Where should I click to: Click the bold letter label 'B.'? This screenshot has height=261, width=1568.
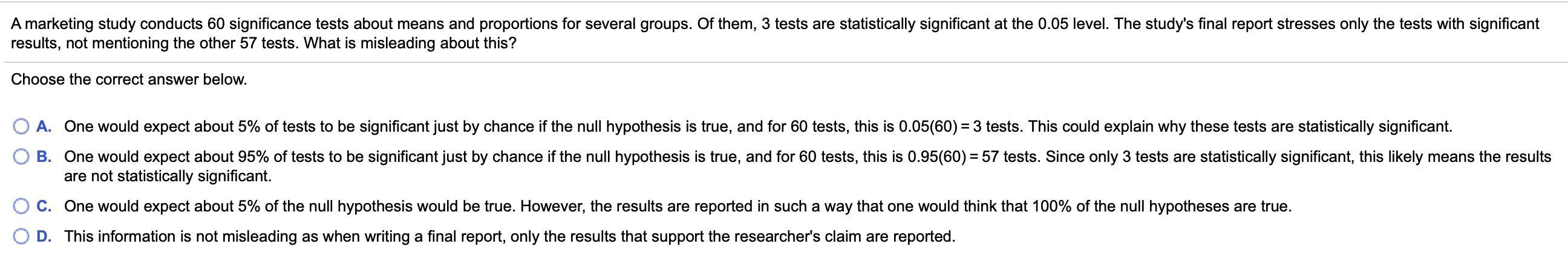pos(44,157)
